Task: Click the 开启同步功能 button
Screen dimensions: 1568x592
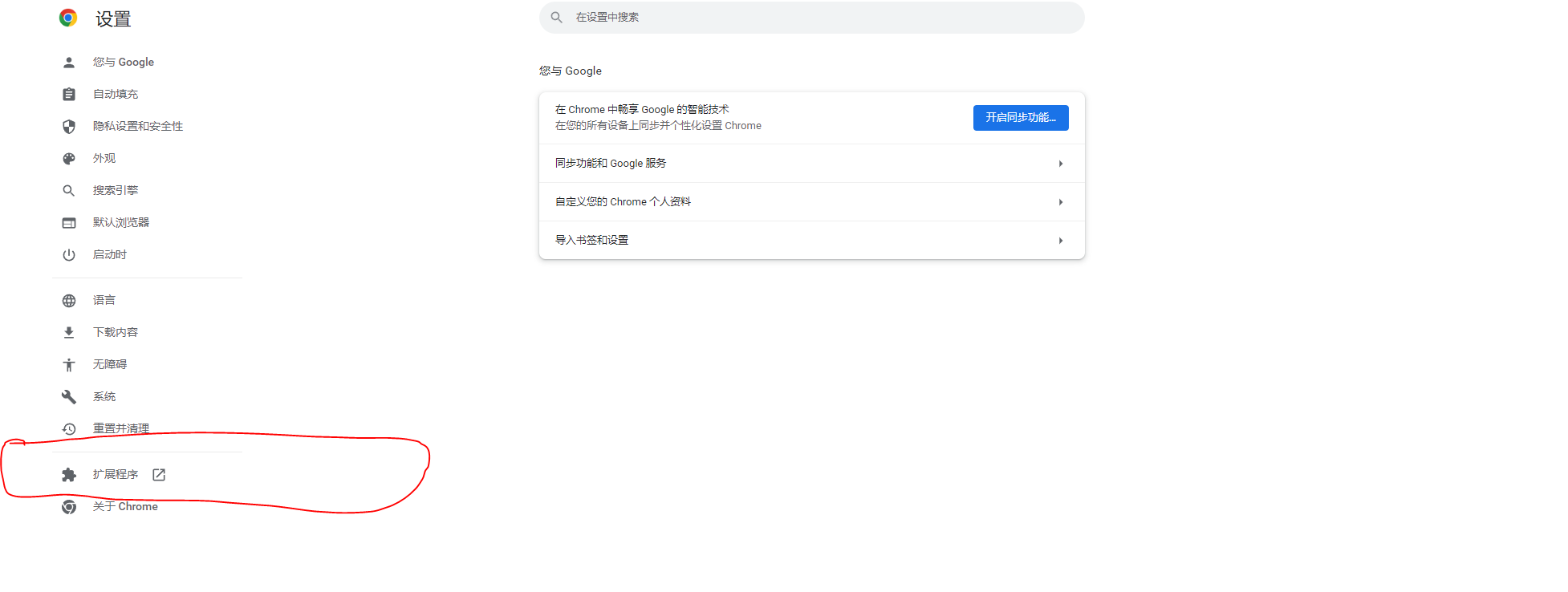Action: point(1021,118)
